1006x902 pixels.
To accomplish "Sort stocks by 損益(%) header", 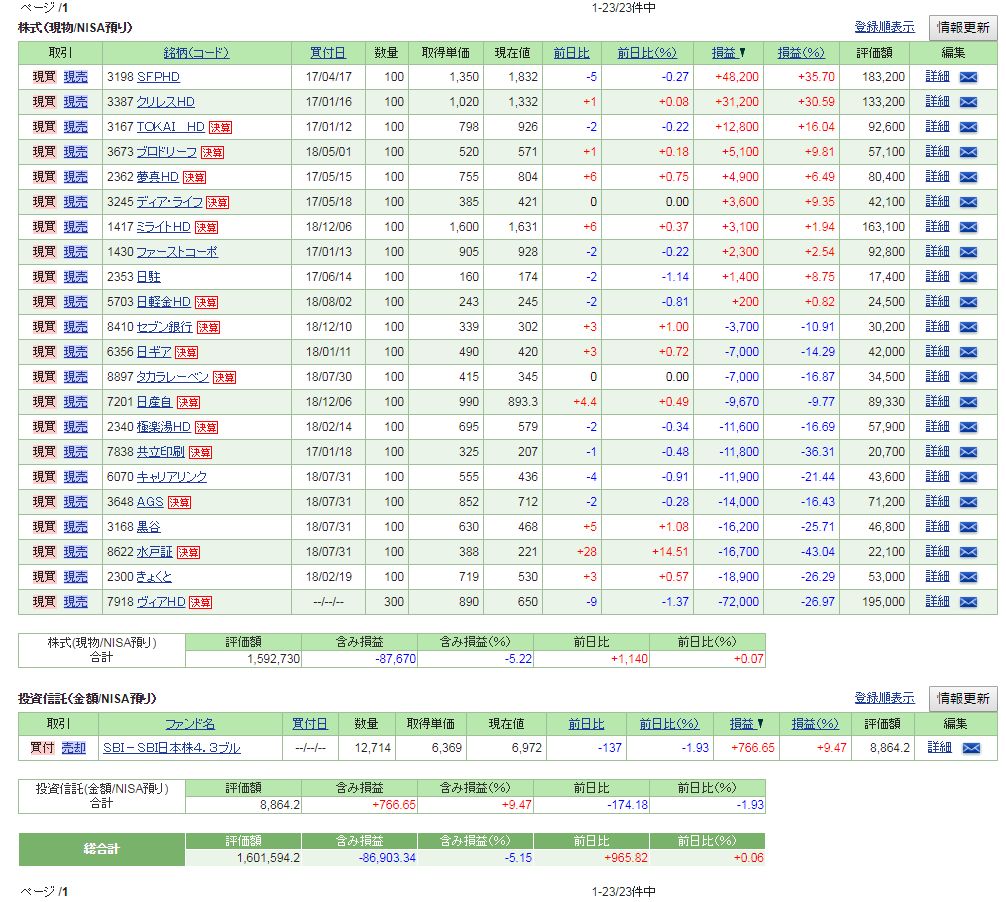I will pyautogui.click(x=801, y=53).
